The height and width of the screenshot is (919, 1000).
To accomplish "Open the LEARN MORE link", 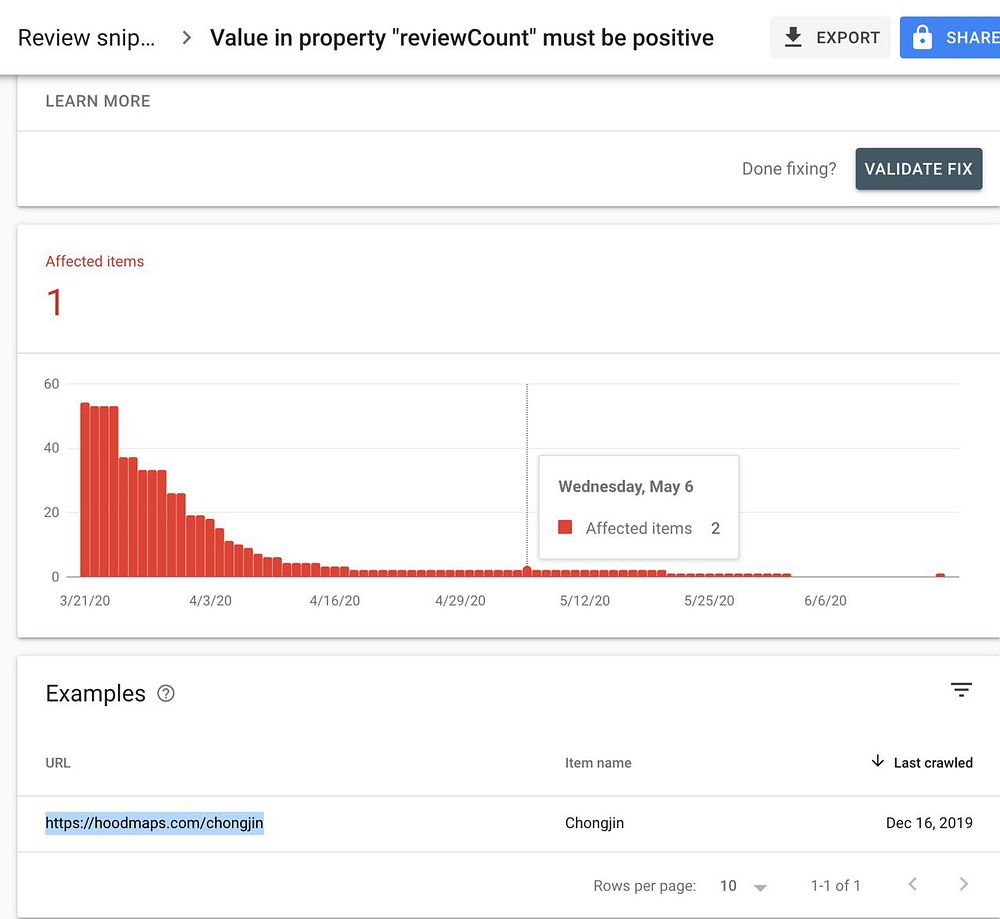I will click(x=98, y=101).
